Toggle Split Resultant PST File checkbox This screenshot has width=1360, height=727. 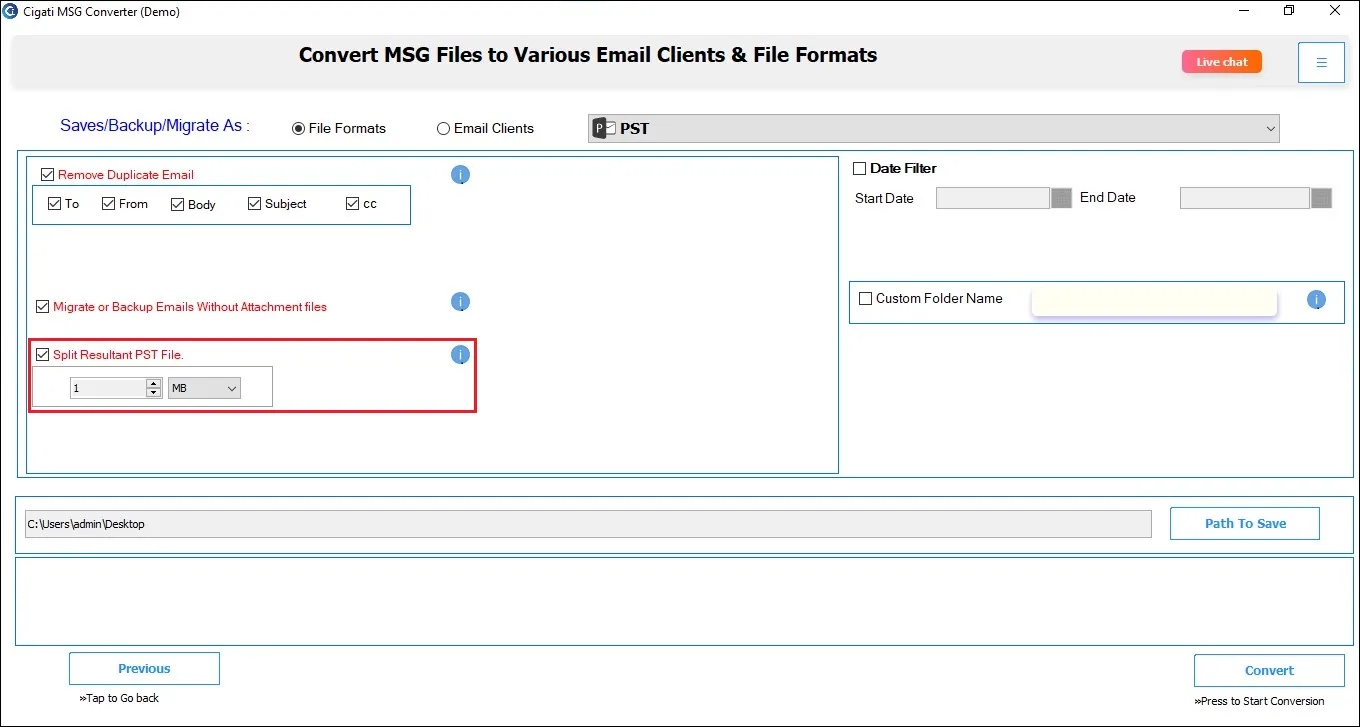42,355
